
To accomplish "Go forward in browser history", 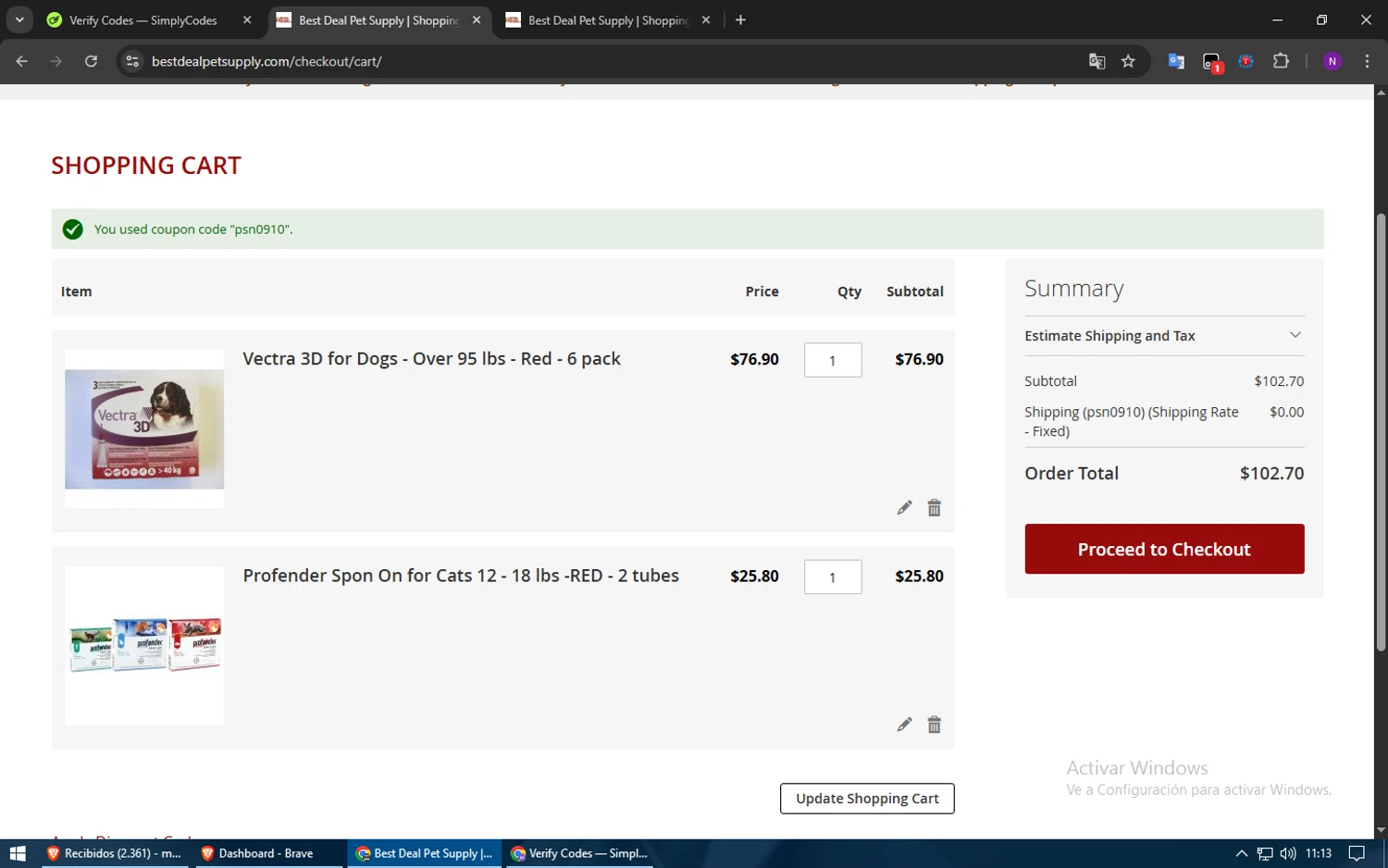I will [x=56, y=61].
